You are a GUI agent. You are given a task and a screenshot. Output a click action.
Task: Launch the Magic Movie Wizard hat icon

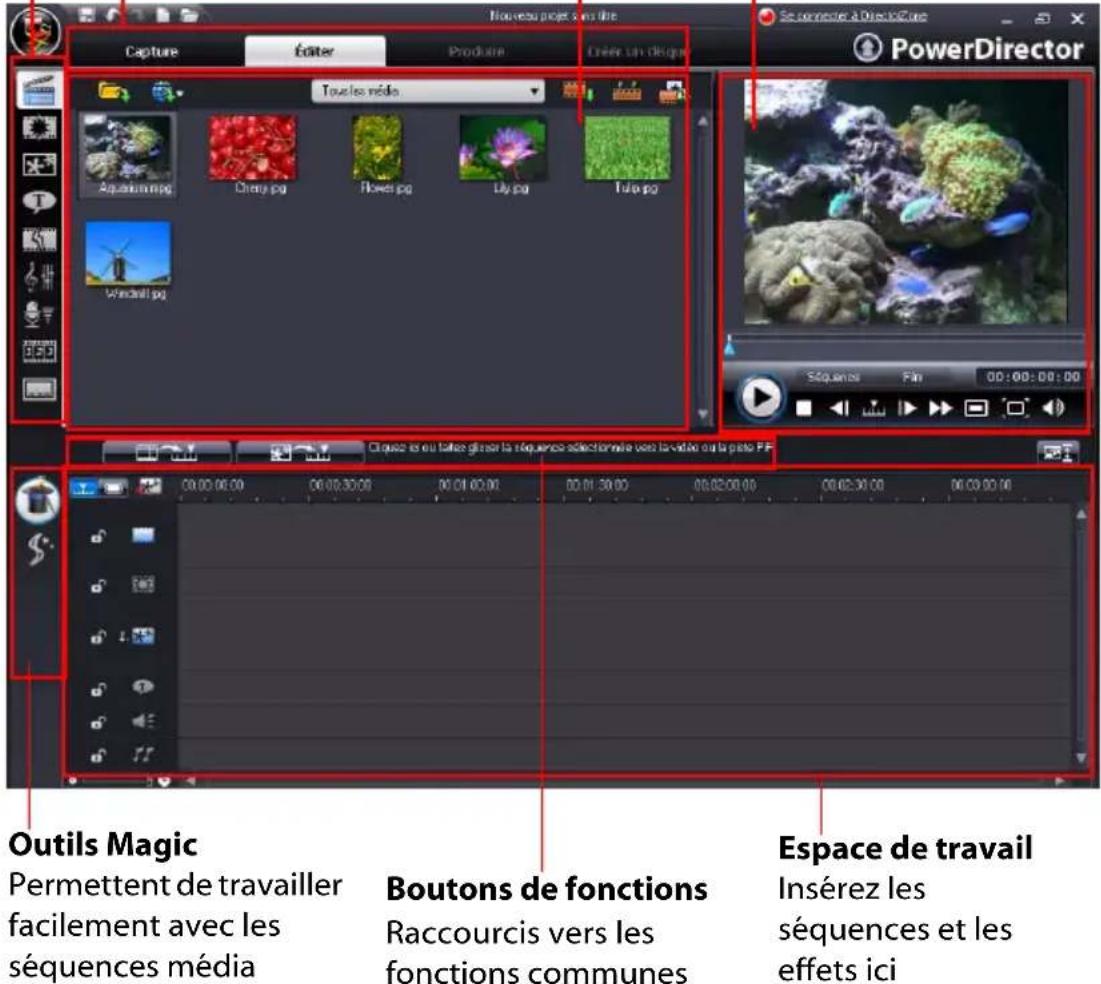(x=37, y=499)
